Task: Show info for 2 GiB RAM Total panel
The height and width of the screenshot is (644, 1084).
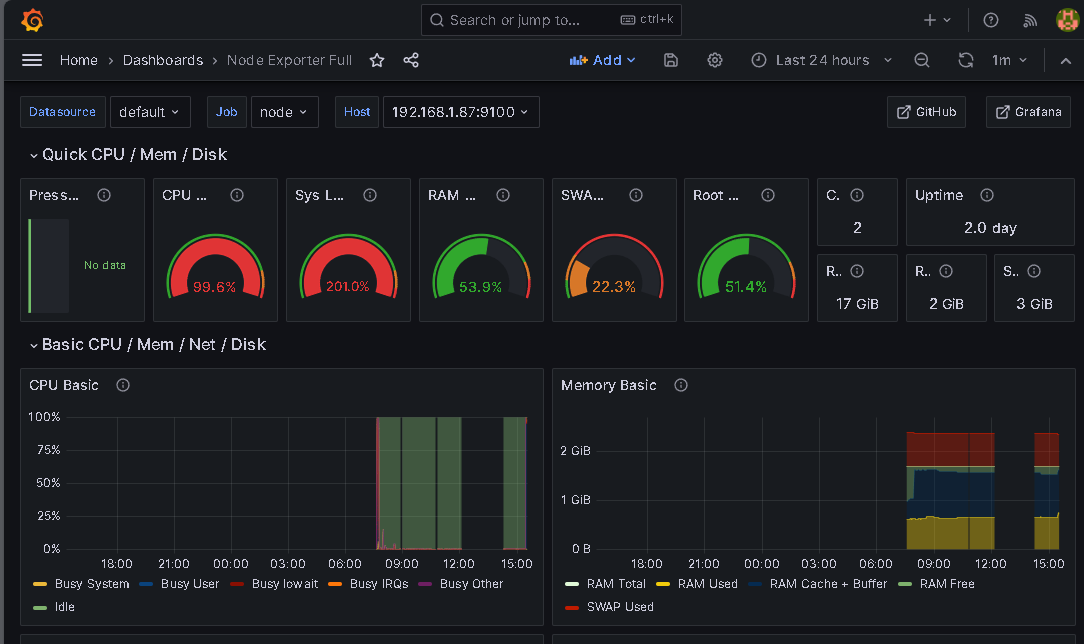Action: [946, 271]
